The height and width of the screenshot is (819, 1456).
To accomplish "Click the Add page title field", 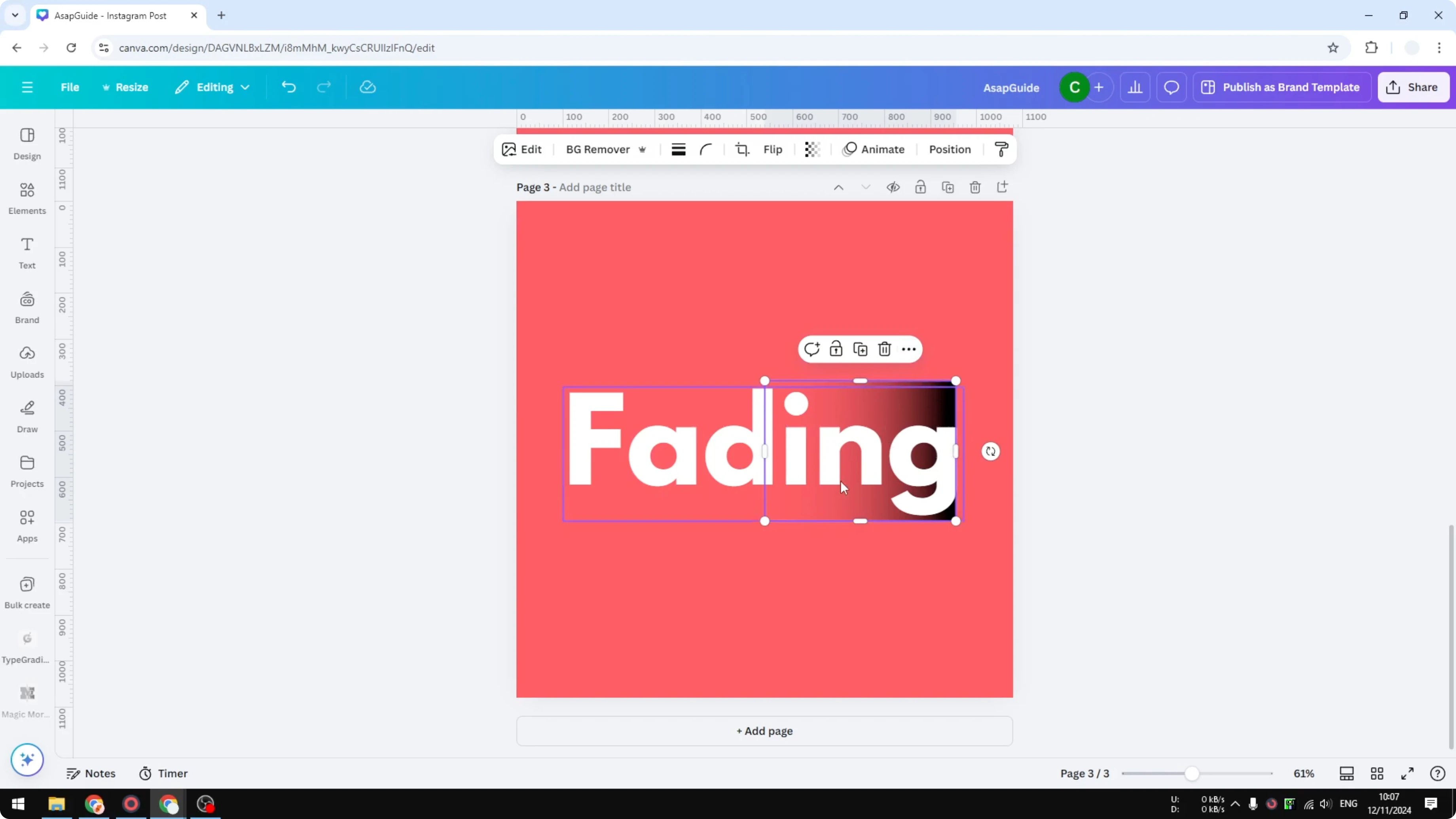I will point(595,187).
